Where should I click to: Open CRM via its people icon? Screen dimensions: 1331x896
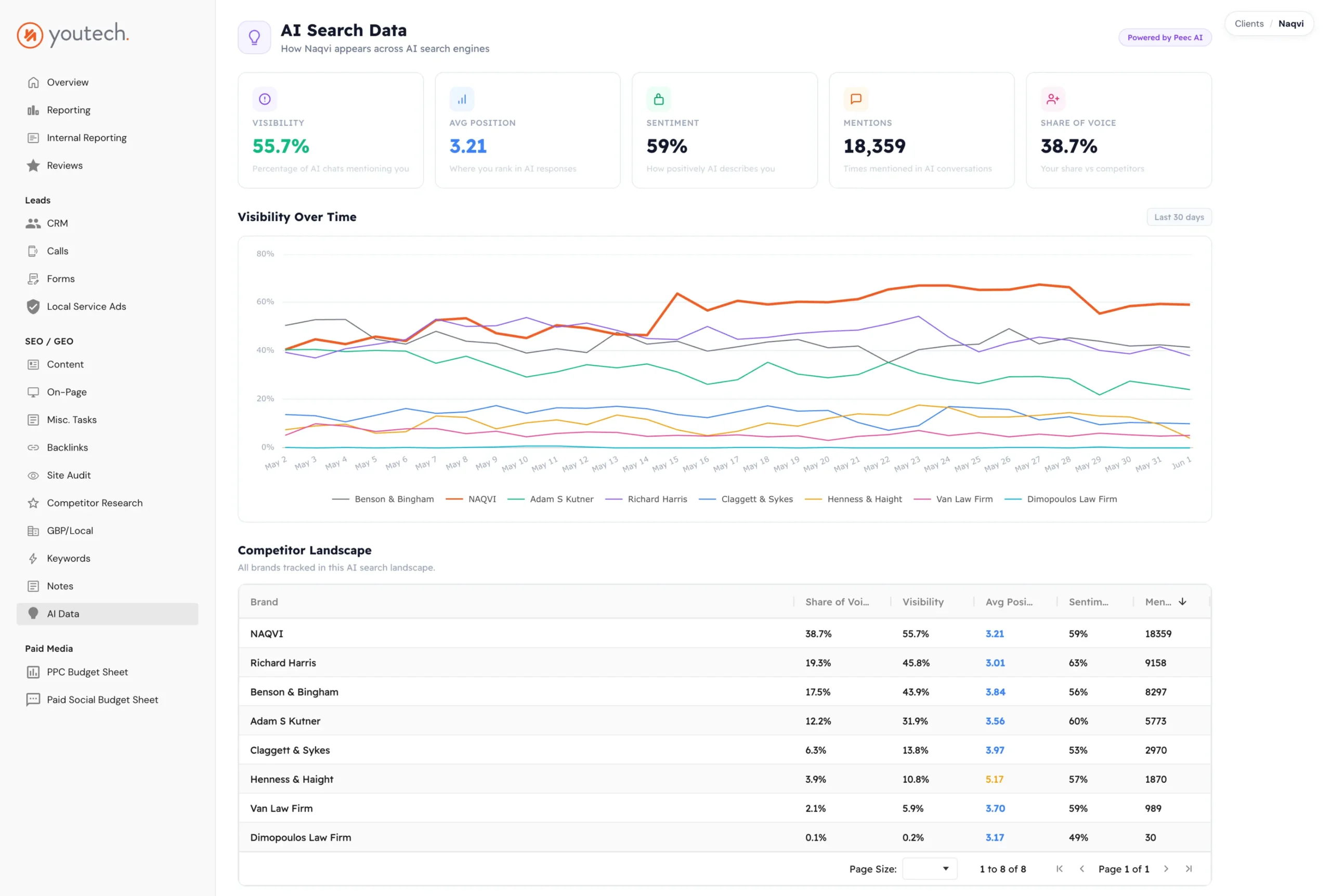coord(33,223)
